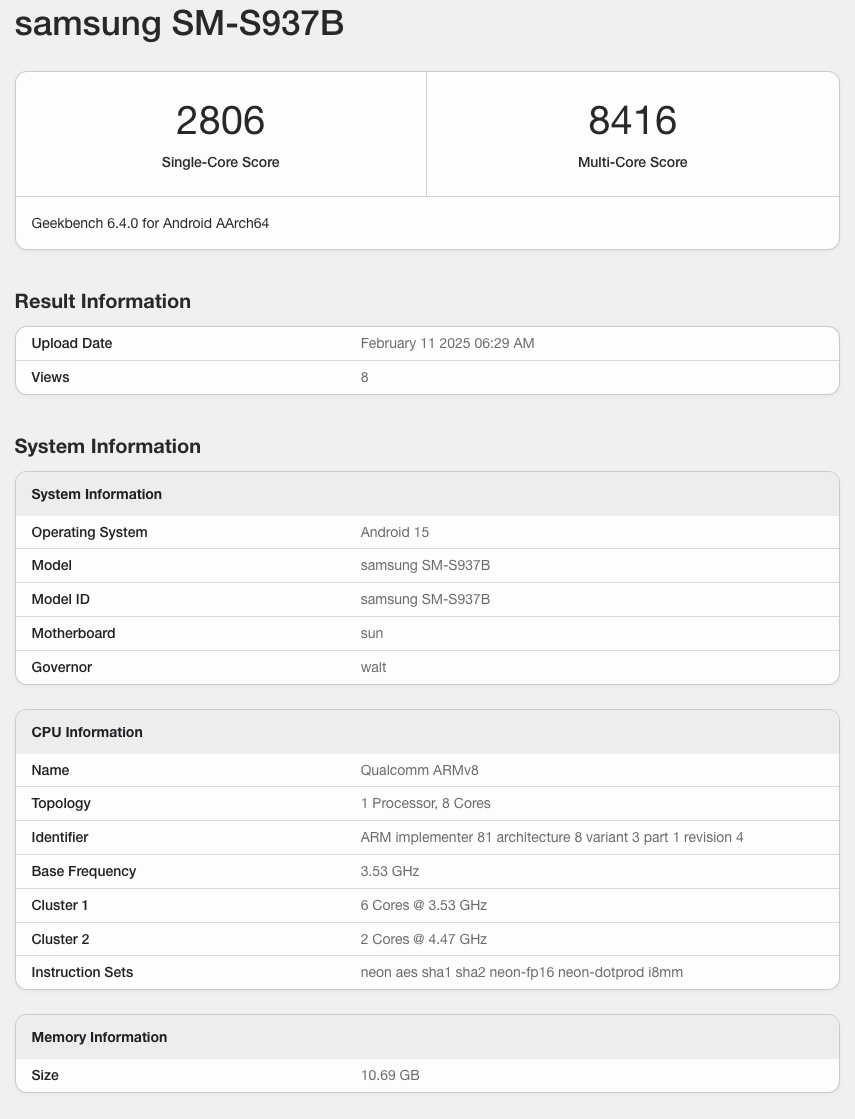Click the Multi-Core Score label
The image size is (855, 1119).
click(x=632, y=162)
